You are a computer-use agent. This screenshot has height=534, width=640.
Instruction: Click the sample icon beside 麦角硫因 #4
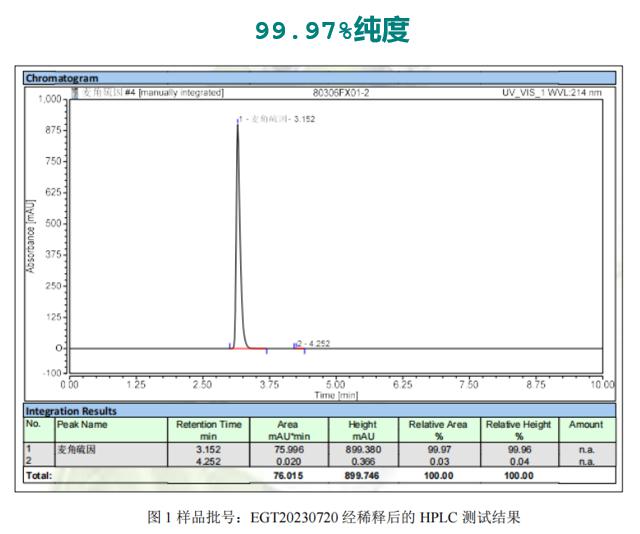tap(74, 93)
